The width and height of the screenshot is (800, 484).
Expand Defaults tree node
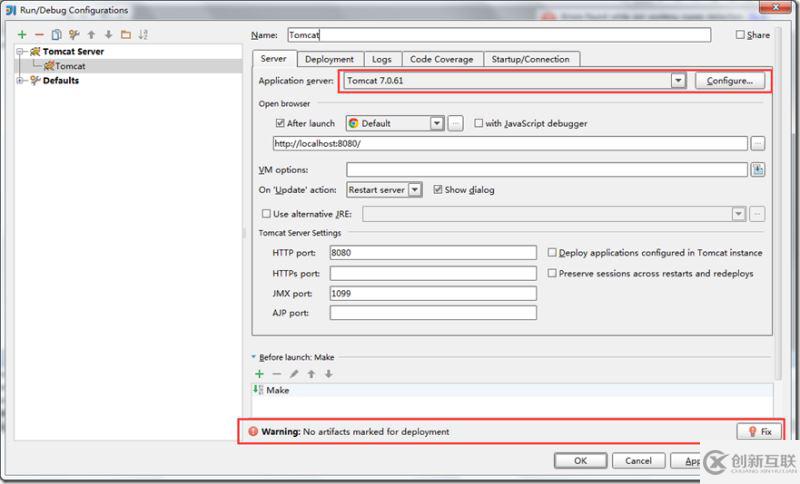20,80
